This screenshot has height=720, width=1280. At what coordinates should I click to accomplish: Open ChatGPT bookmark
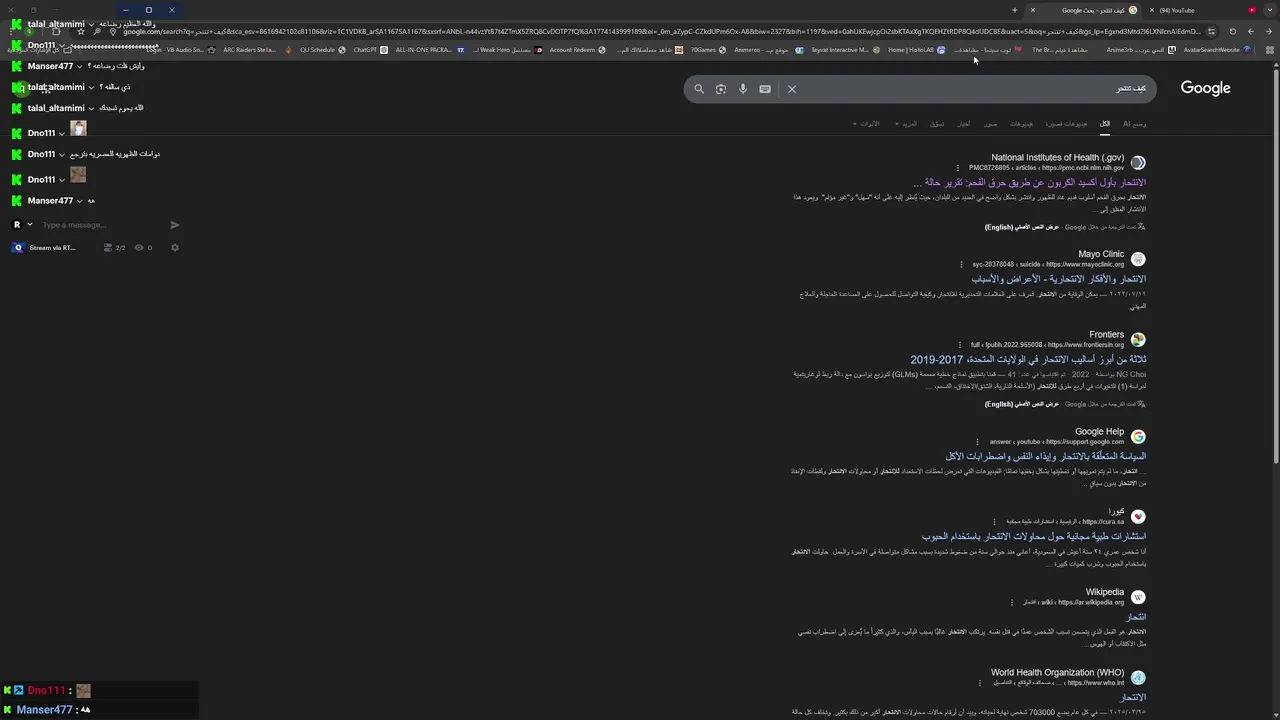(x=370, y=50)
